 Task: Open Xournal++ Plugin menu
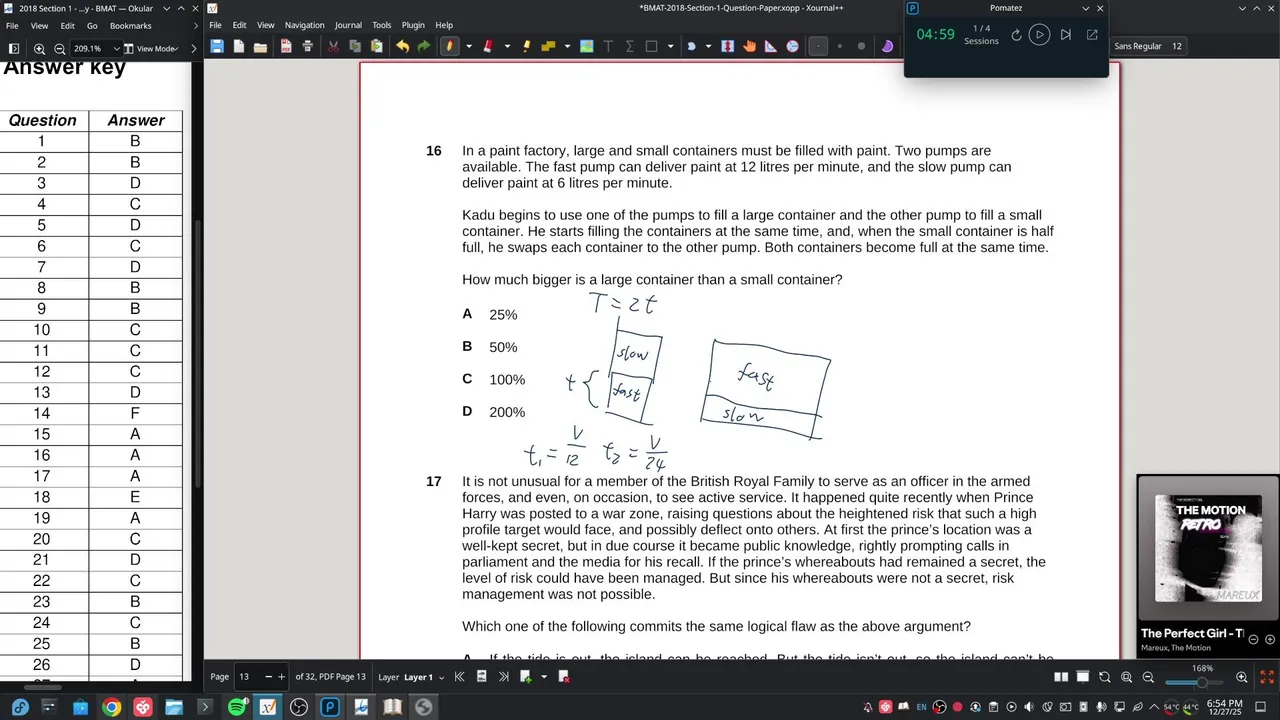pos(413,25)
